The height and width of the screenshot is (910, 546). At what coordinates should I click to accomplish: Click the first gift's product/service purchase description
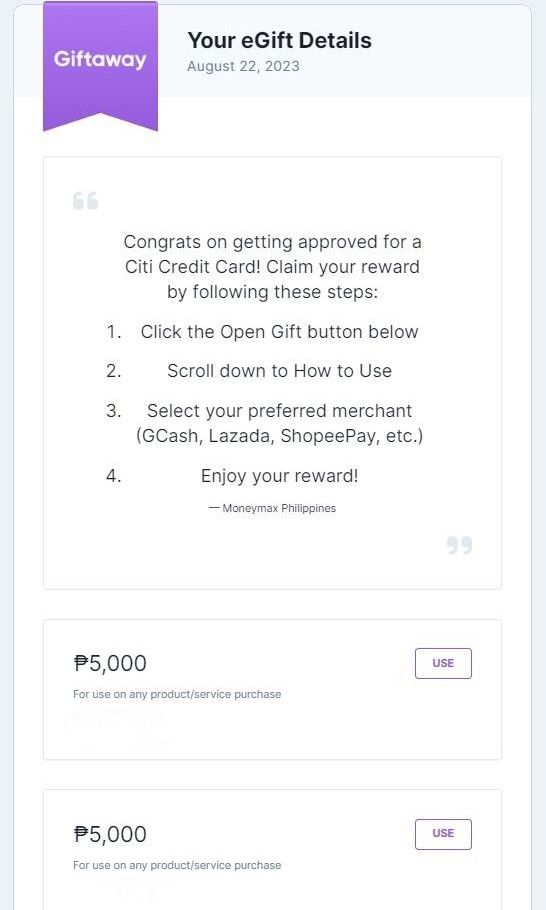pos(177,694)
